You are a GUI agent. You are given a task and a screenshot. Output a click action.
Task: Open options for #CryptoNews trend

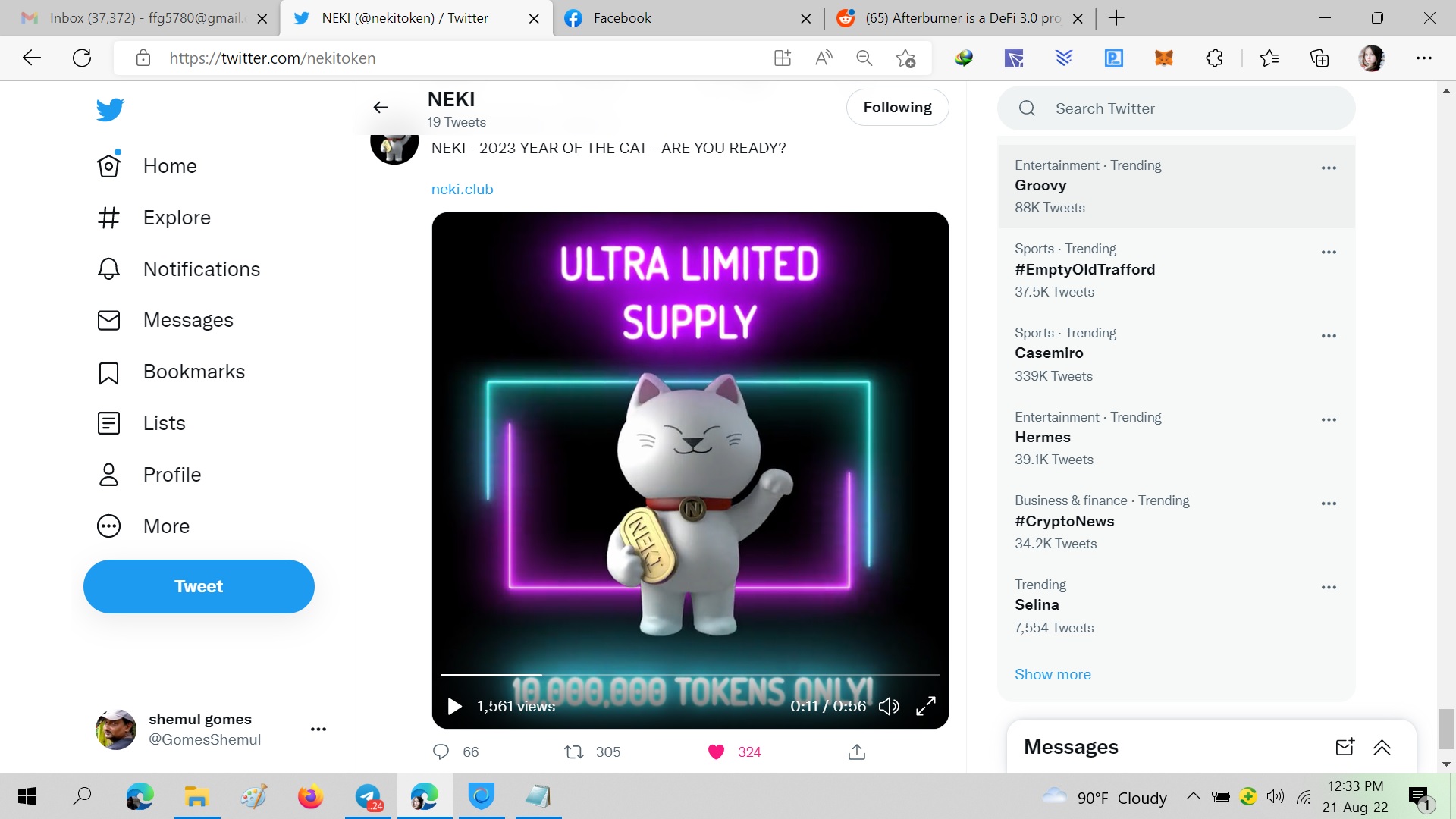1329,504
